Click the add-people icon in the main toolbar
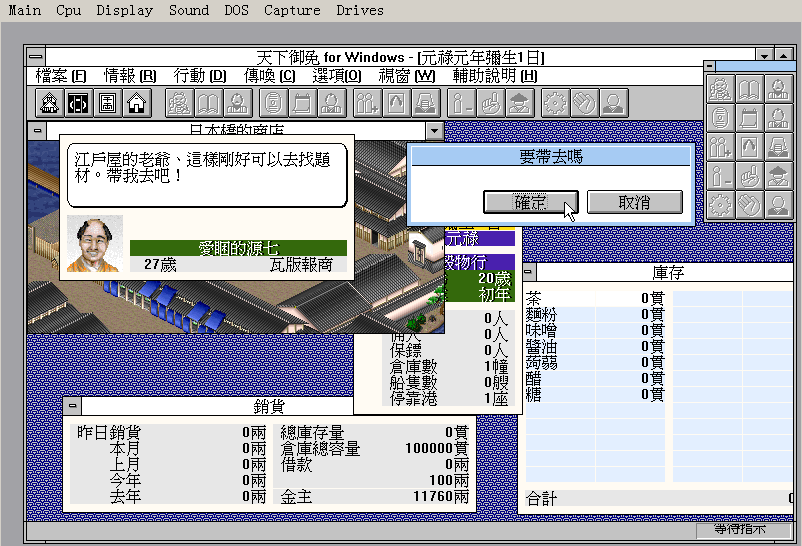 [x=366, y=102]
